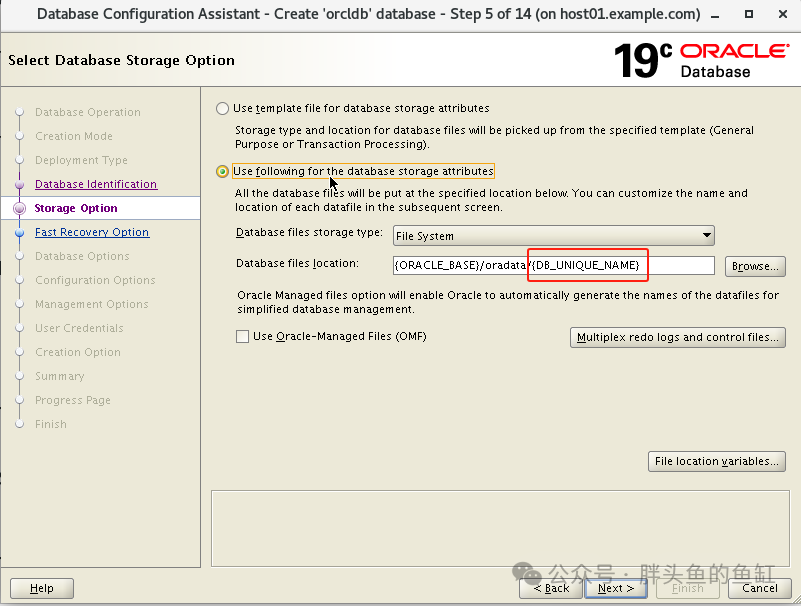Click the Storage Option step bullet icon

19,208
